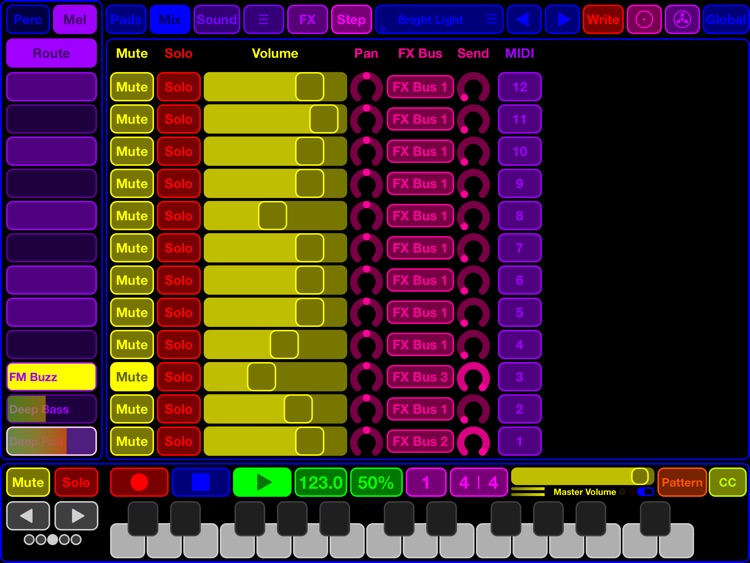Open the Bright Light preset selector
This screenshot has width=750, height=563.
(x=439, y=20)
